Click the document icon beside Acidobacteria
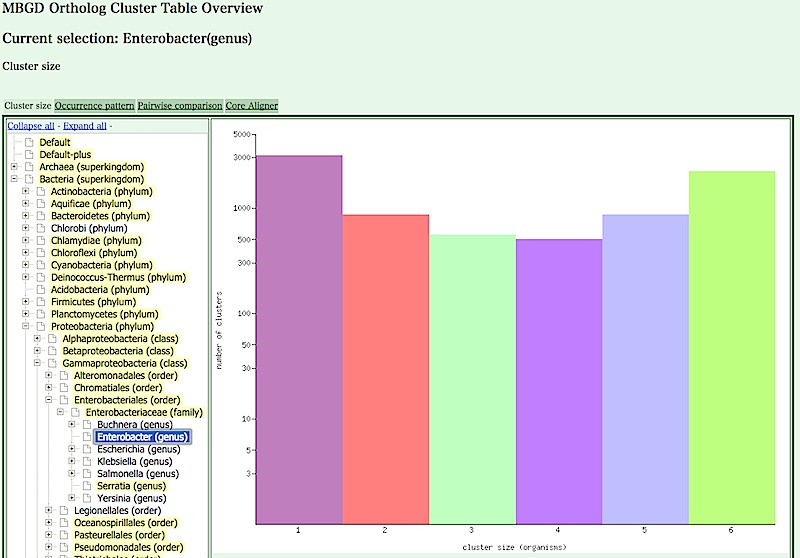This screenshot has height=558, width=800. pos(40,289)
